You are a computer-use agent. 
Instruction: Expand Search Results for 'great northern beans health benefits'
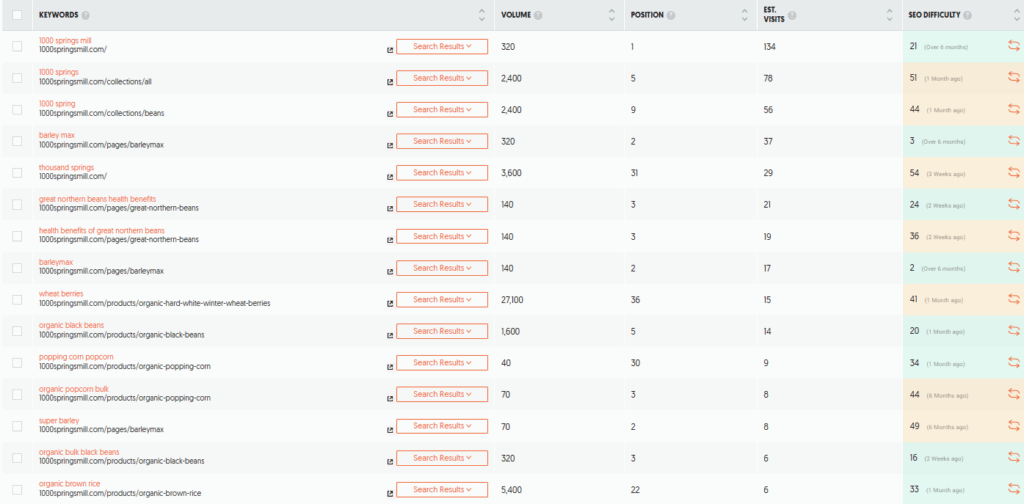pyautogui.click(x=442, y=204)
